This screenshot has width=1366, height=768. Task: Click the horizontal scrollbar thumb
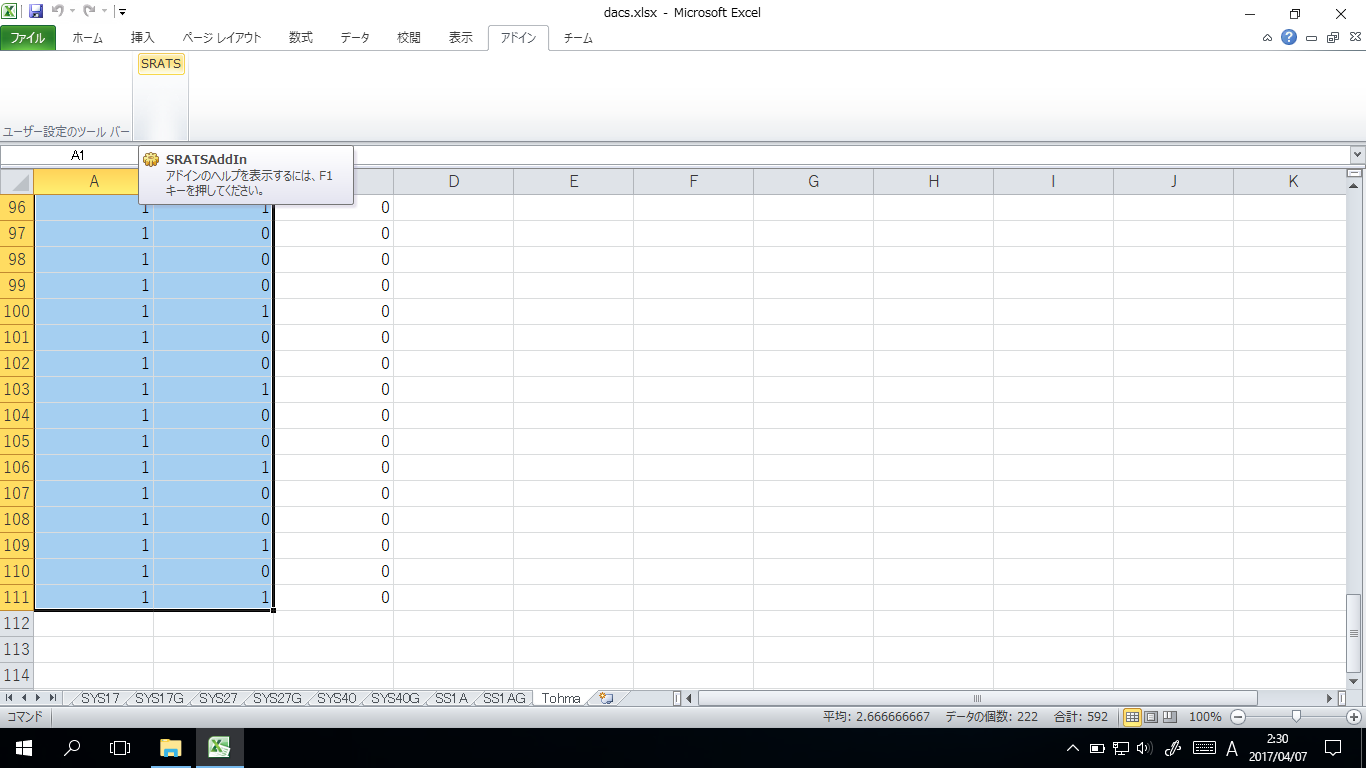pos(977,698)
